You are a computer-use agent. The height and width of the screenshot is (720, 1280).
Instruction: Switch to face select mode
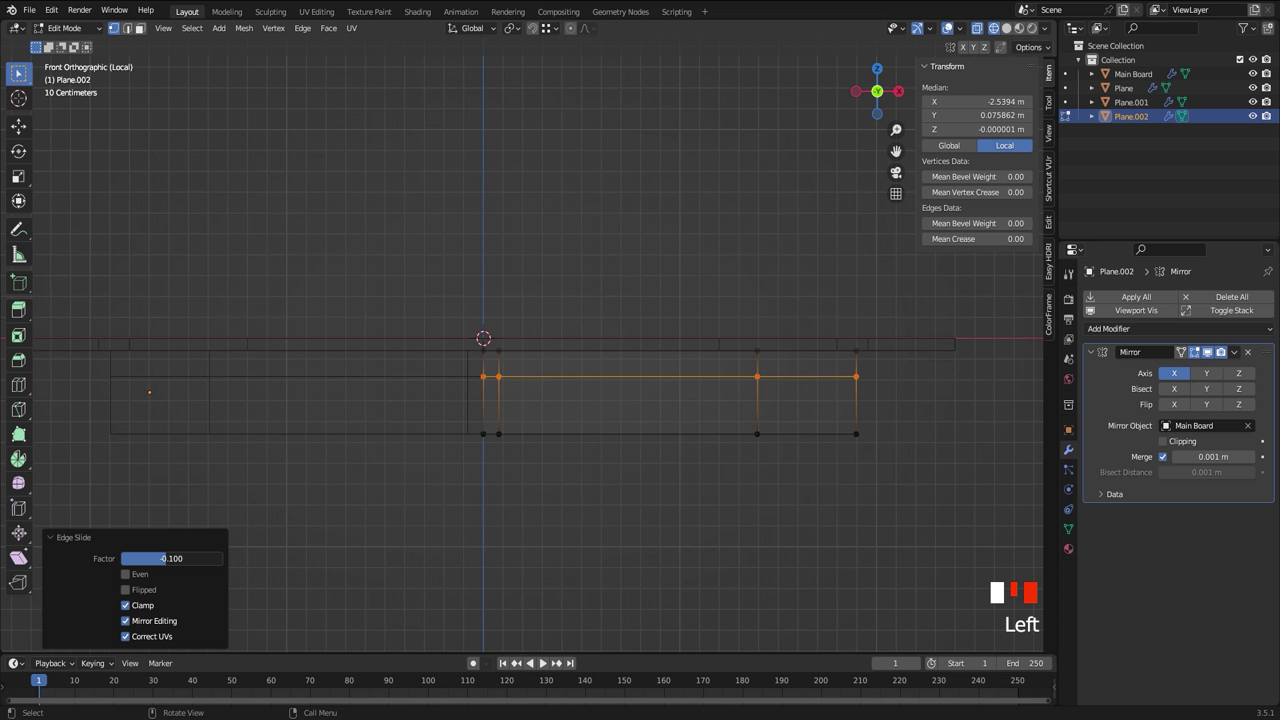pyautogui.click(x=140, y=28)
